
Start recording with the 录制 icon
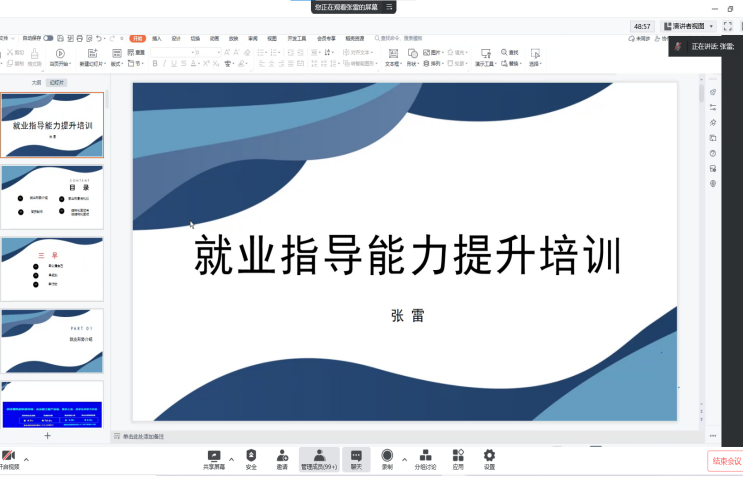387,457
